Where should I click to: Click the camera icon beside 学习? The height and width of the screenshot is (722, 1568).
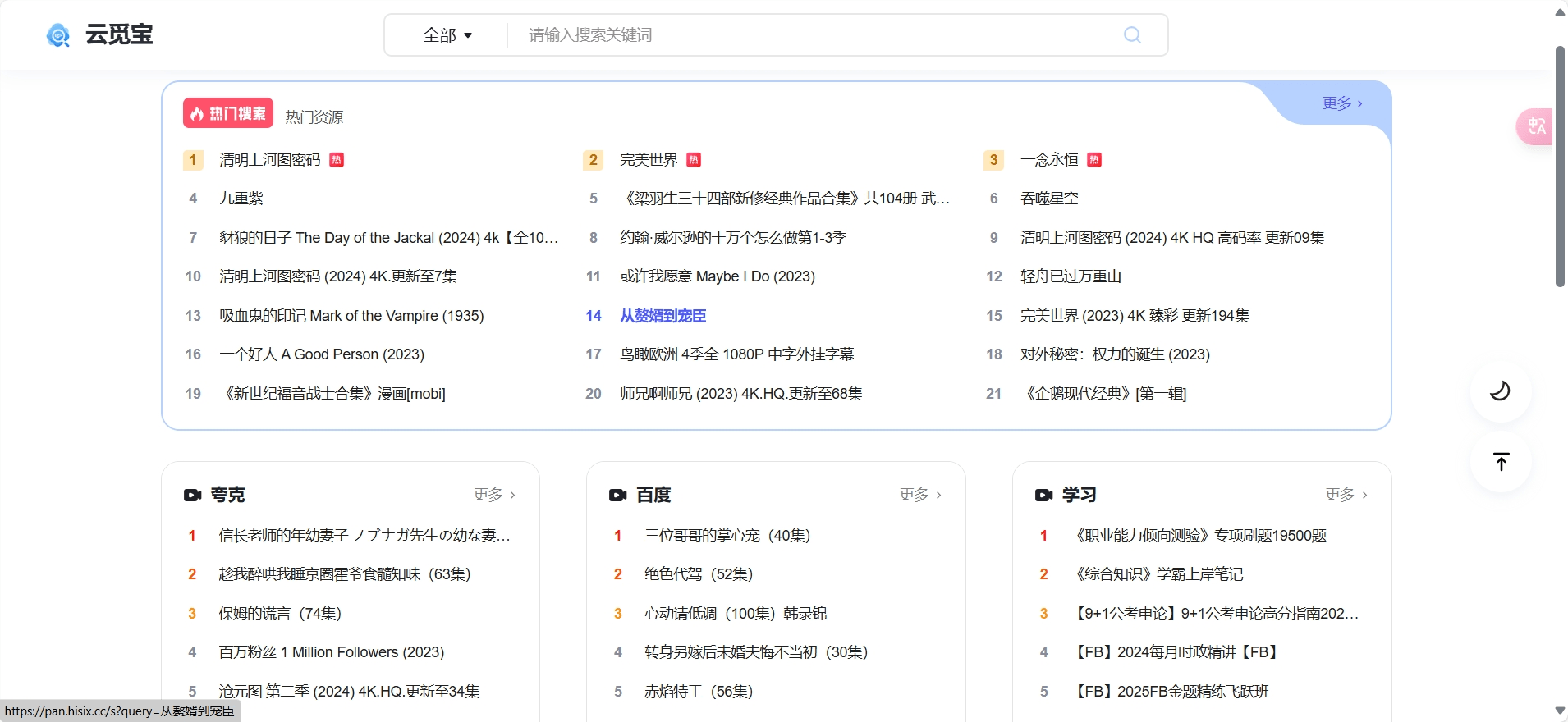tap(1044, 495)
